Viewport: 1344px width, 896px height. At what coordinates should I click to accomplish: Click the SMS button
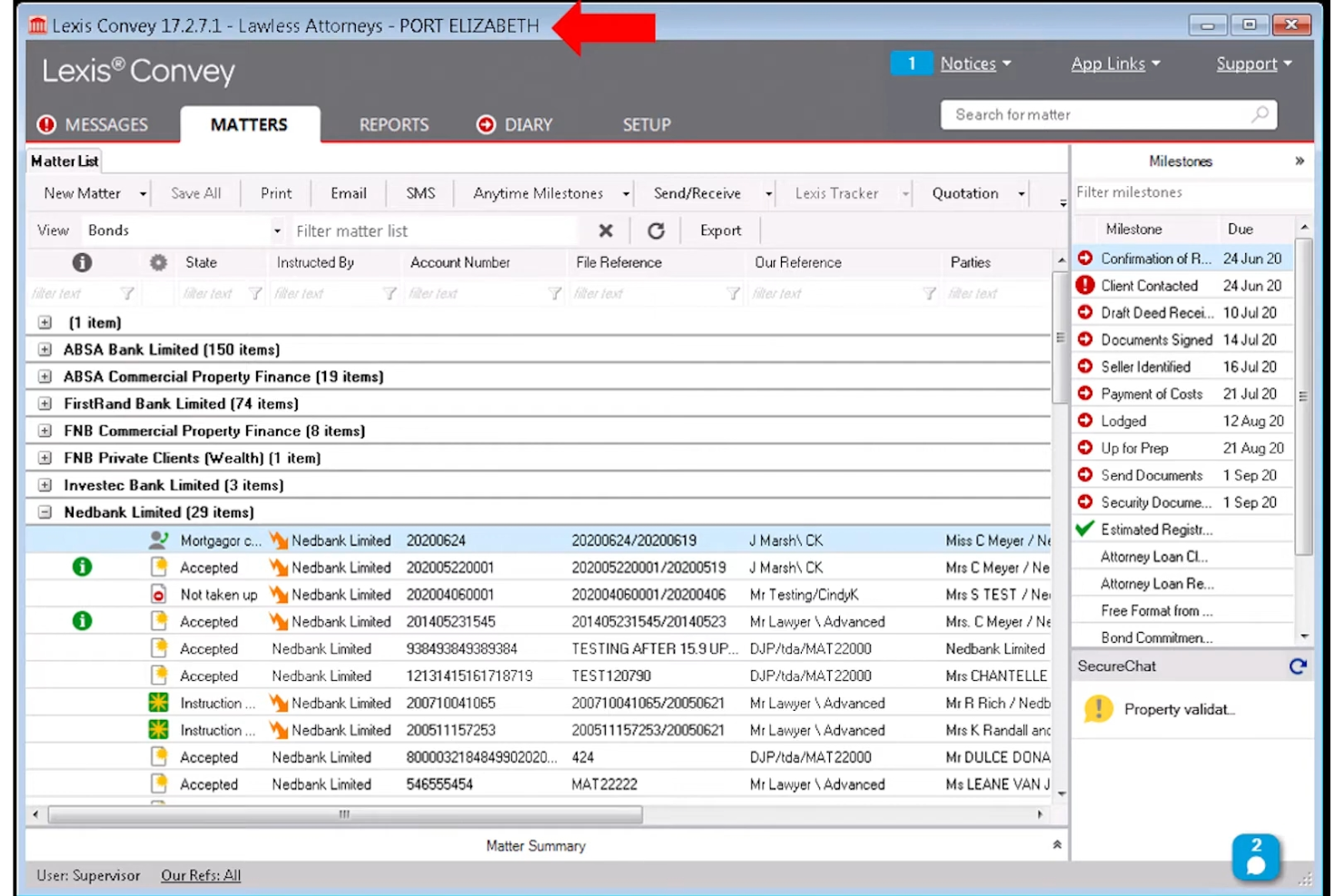point(420,193)
